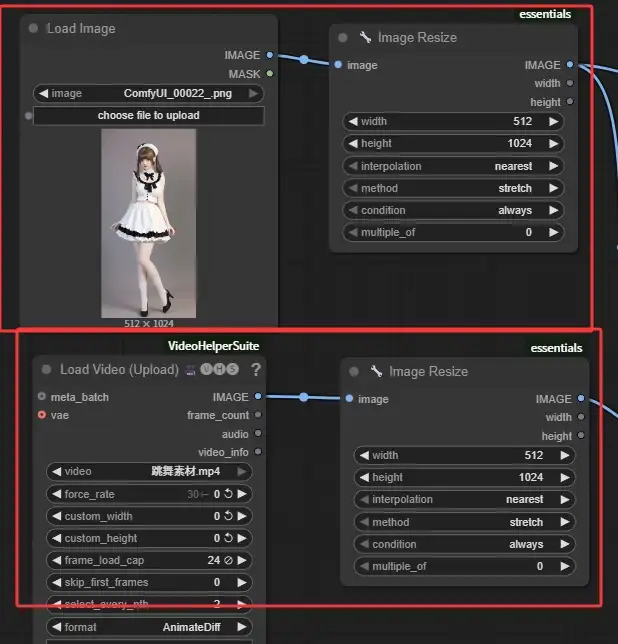Click the reset icon beside force_rate value

pos(227,494)
